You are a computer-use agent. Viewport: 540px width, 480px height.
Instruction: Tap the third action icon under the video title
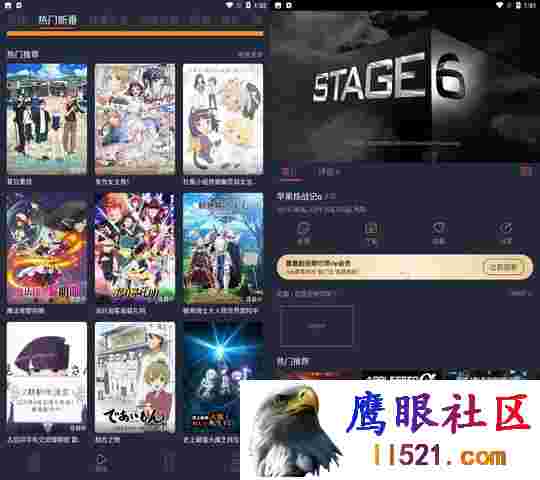(439, 233)
